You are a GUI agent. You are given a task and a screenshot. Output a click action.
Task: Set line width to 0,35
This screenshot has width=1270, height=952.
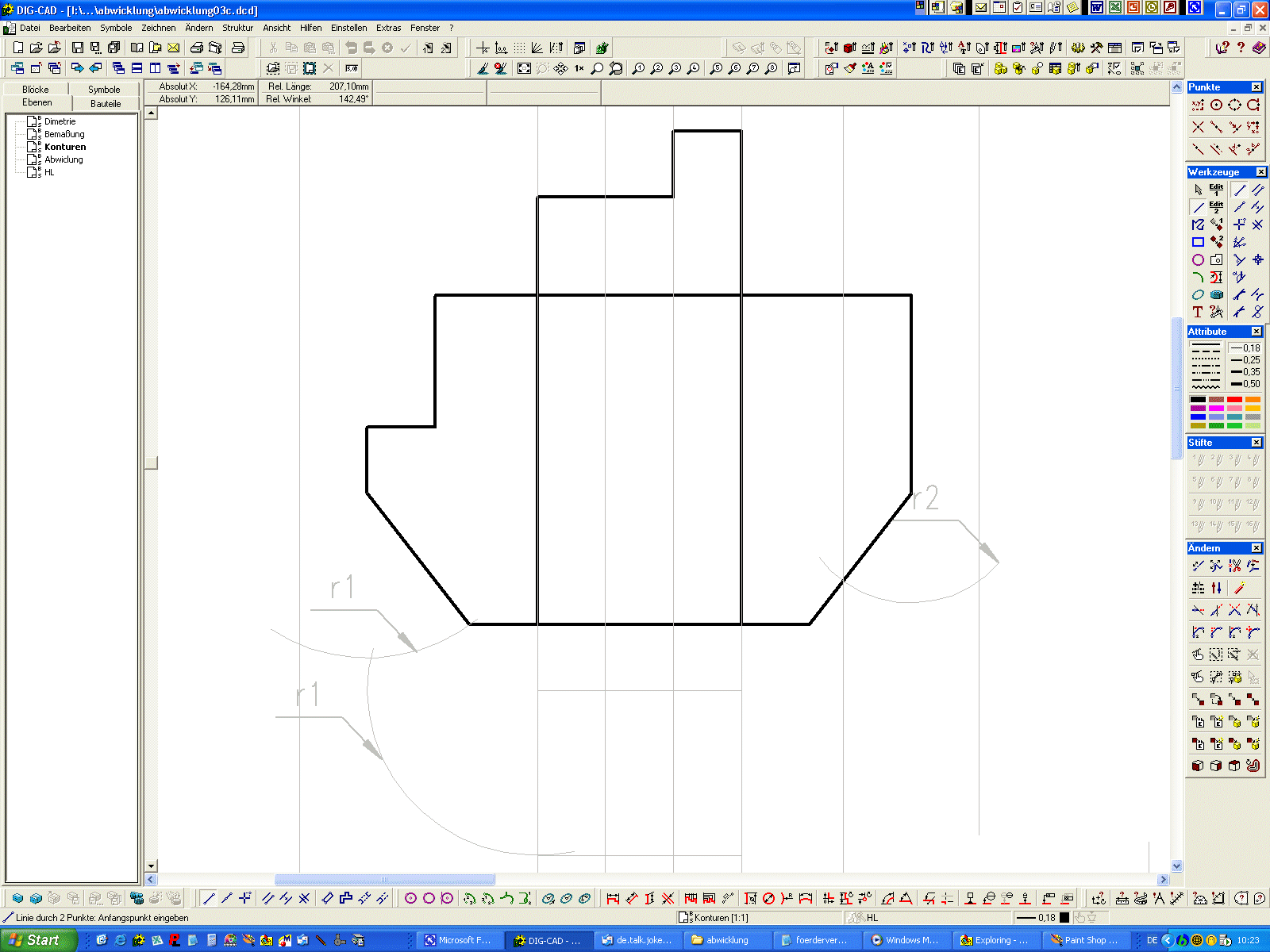(1245, 372)
